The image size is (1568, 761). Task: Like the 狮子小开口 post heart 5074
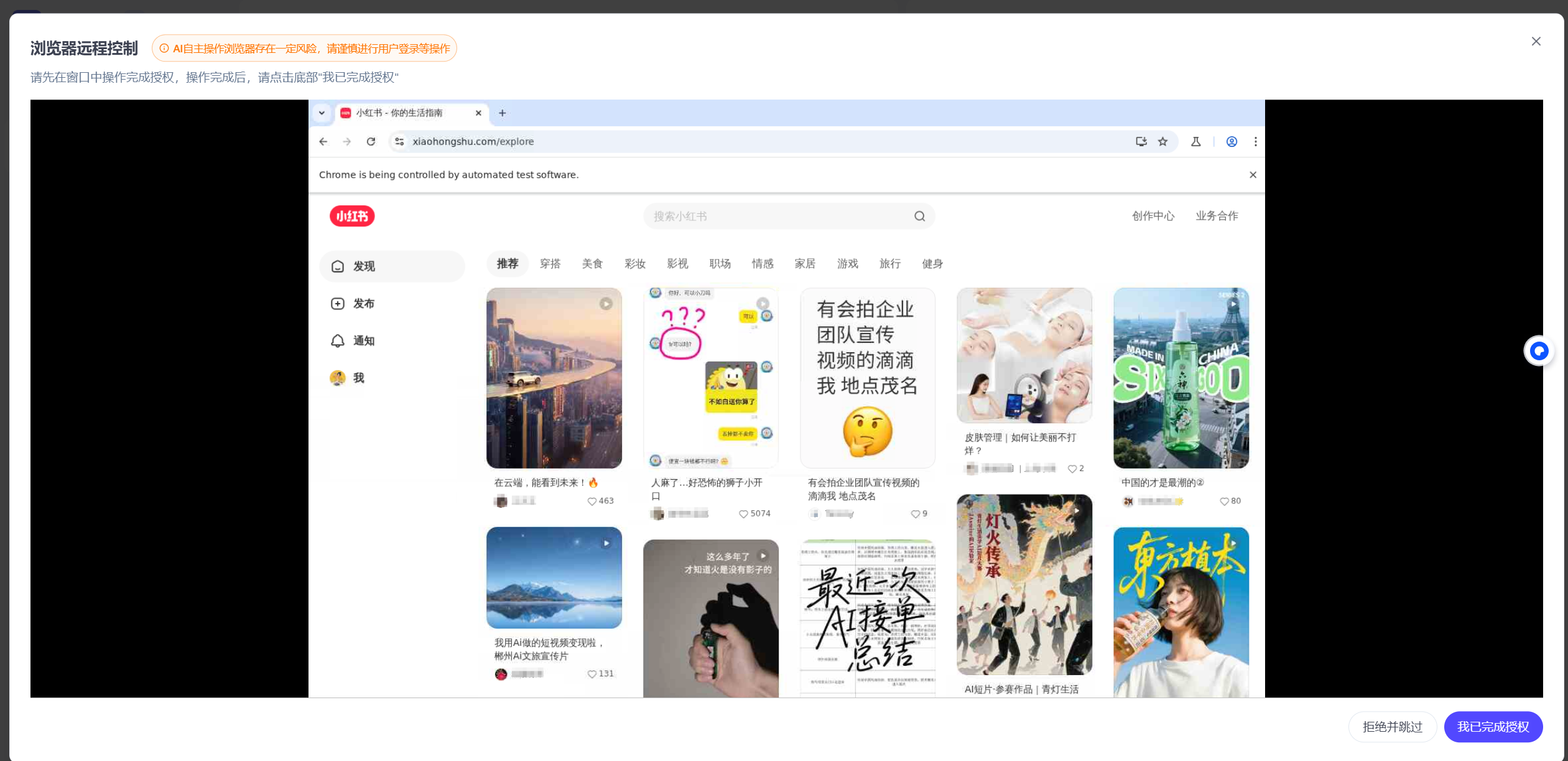coord(743,514)
